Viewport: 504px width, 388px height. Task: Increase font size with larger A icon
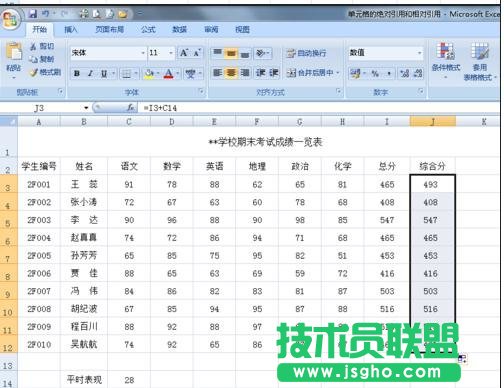click(184, 53)
